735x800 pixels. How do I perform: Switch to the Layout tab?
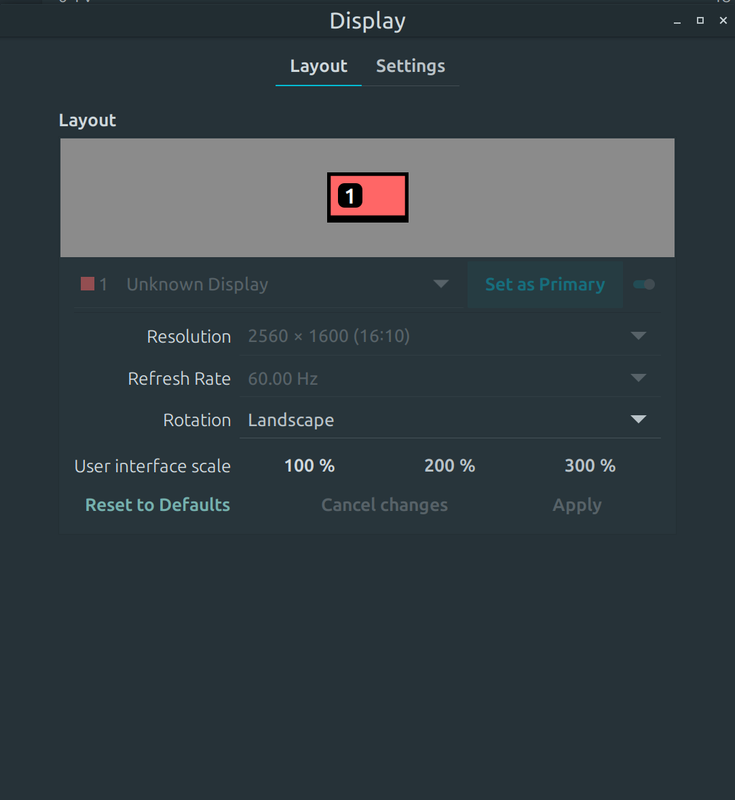pyautogui.click(x=318, y=66)
